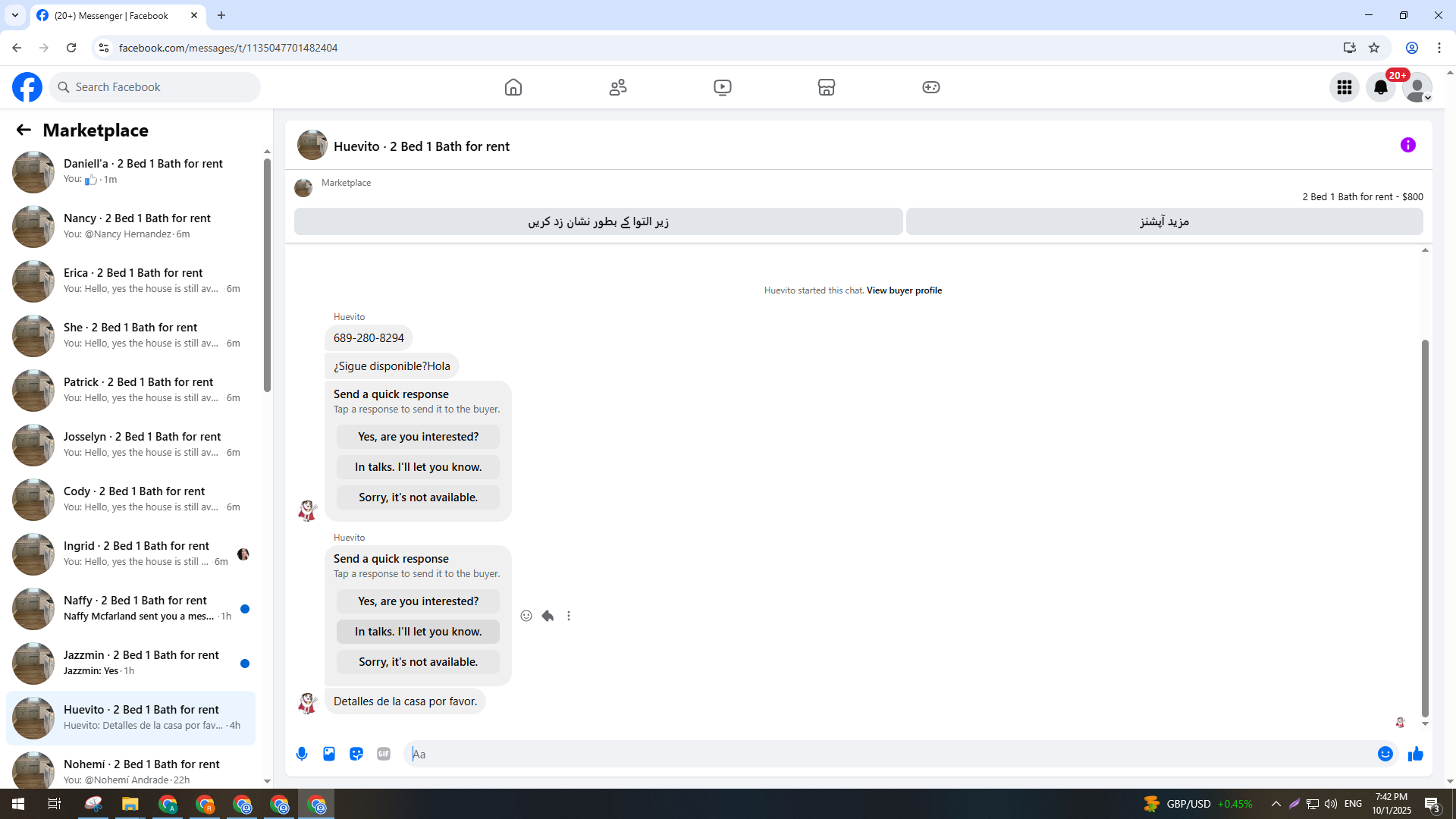1456x819 pixels.
Task: Open the tab search dropdown
Action: pos(15,15)
